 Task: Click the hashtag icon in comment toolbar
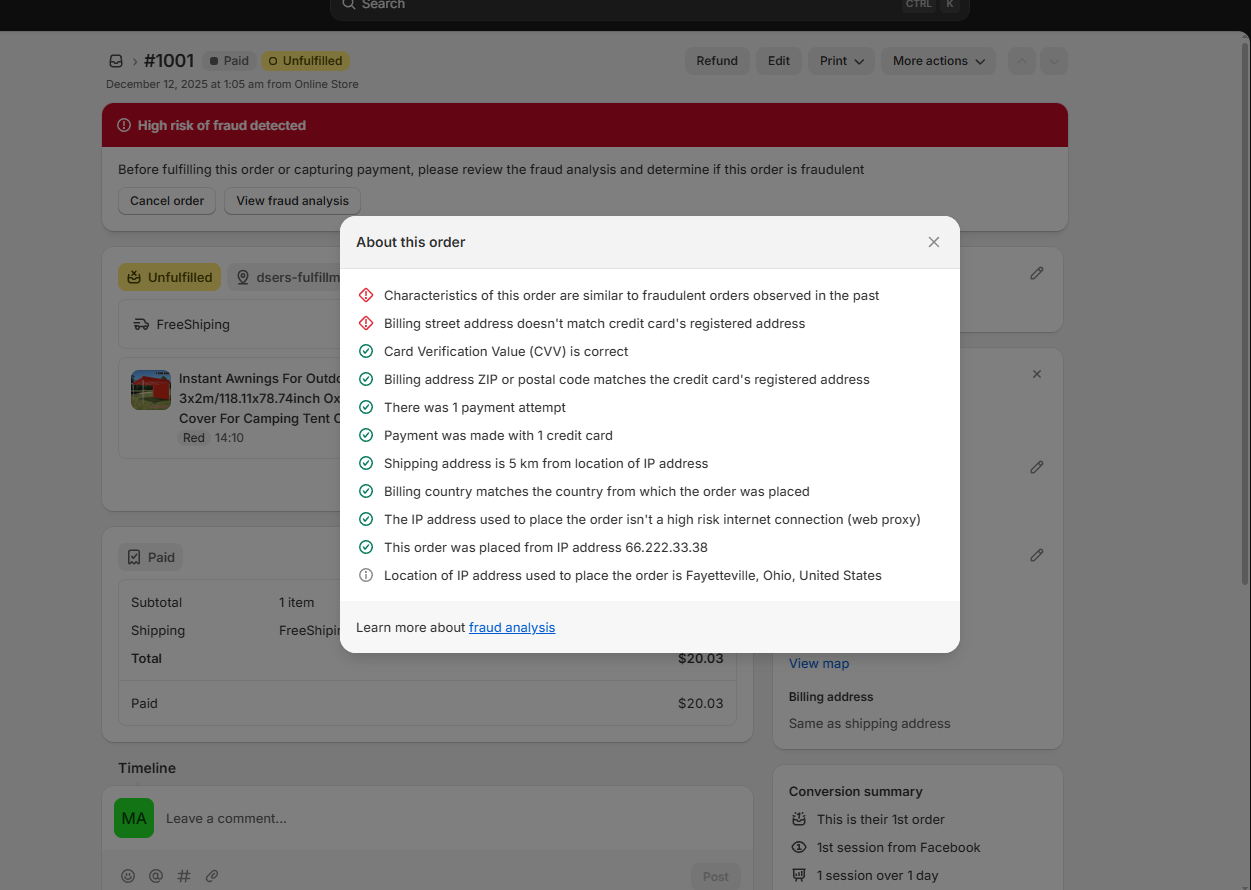pyautogui.click(x=184, y=876)
